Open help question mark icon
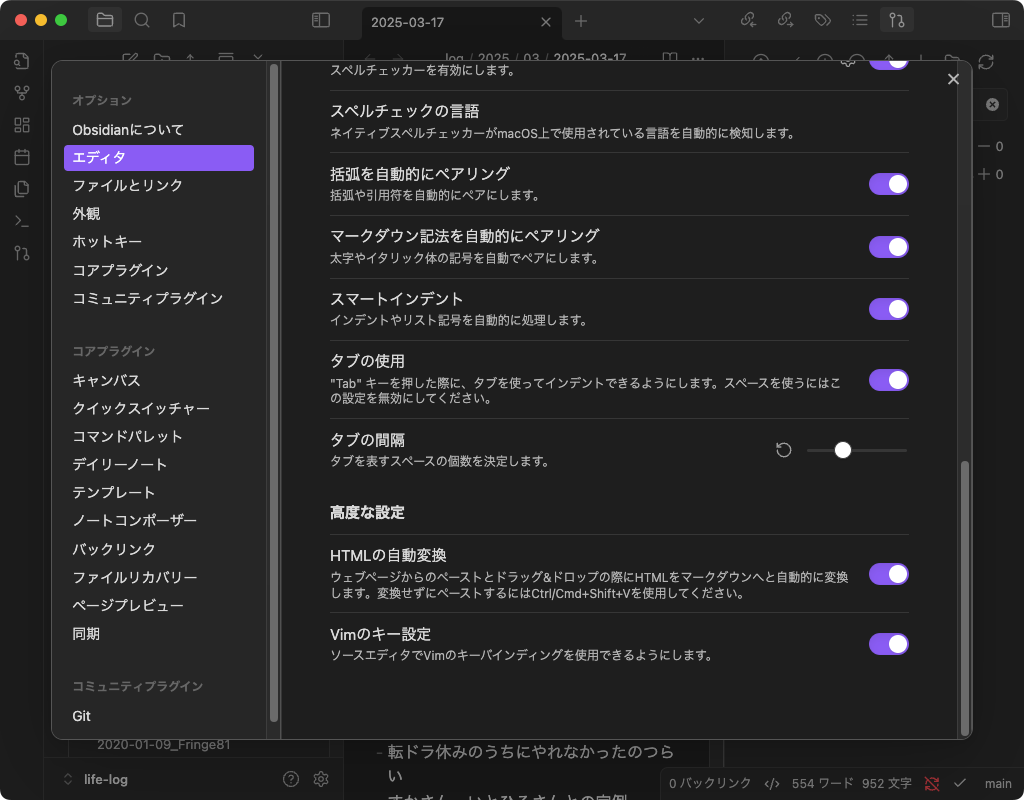Screen dimensions: 1024x800 coord(291,778)
